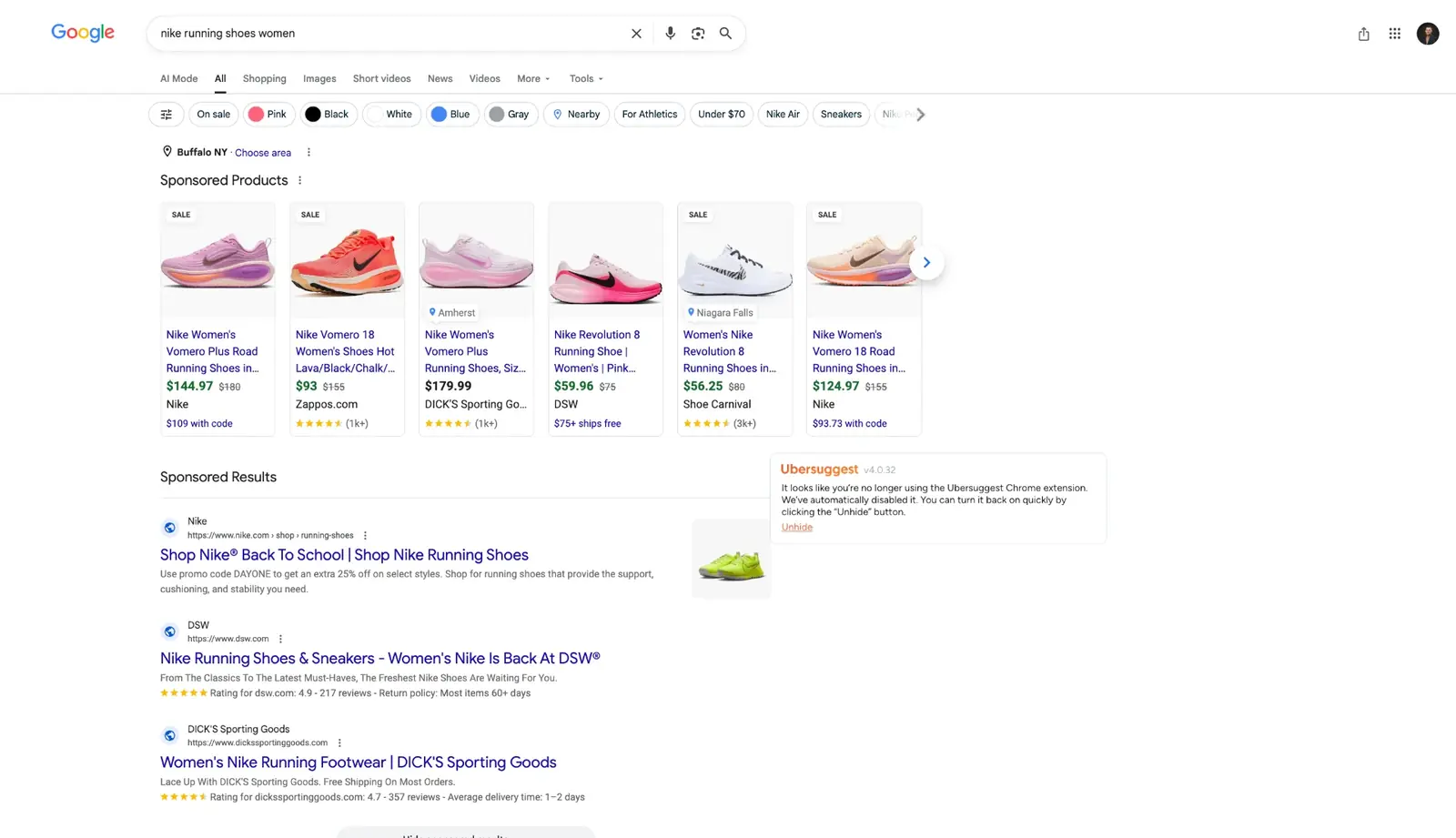Image resolution: width=1456 pixels, height=838 pixels.
Task: Select the Blue color filter
Action: [x=451, y=115]
